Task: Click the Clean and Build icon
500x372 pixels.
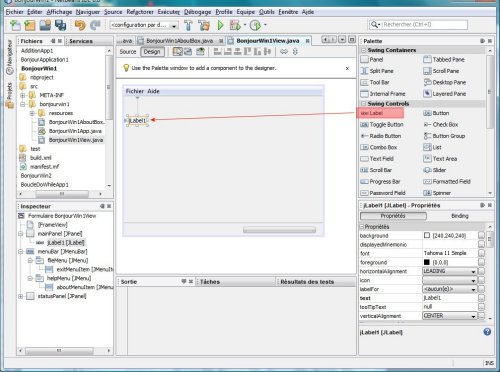Action: coord(204,25)
